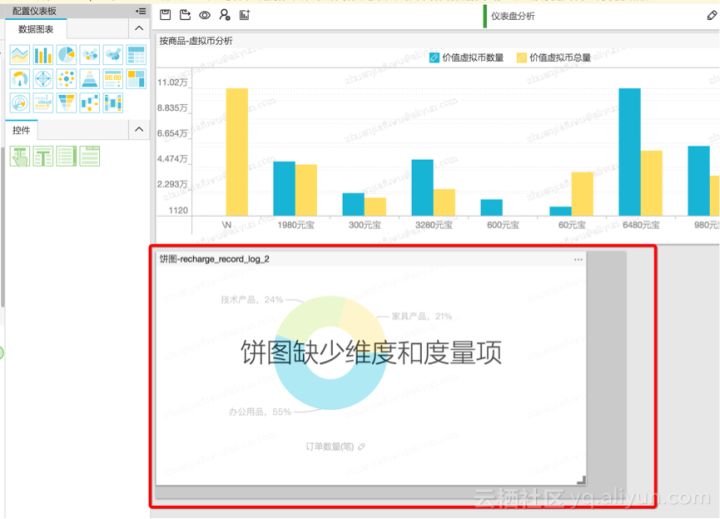720x519 pixels.
Task: Click the pie widget resize corner handle
Action: click(581, 480)
